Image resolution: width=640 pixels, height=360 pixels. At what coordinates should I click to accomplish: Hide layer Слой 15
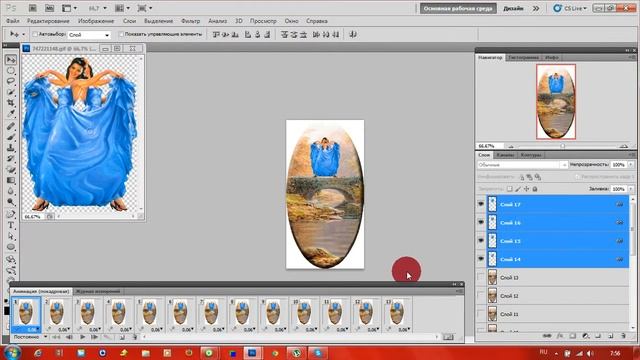pos(481,241)
